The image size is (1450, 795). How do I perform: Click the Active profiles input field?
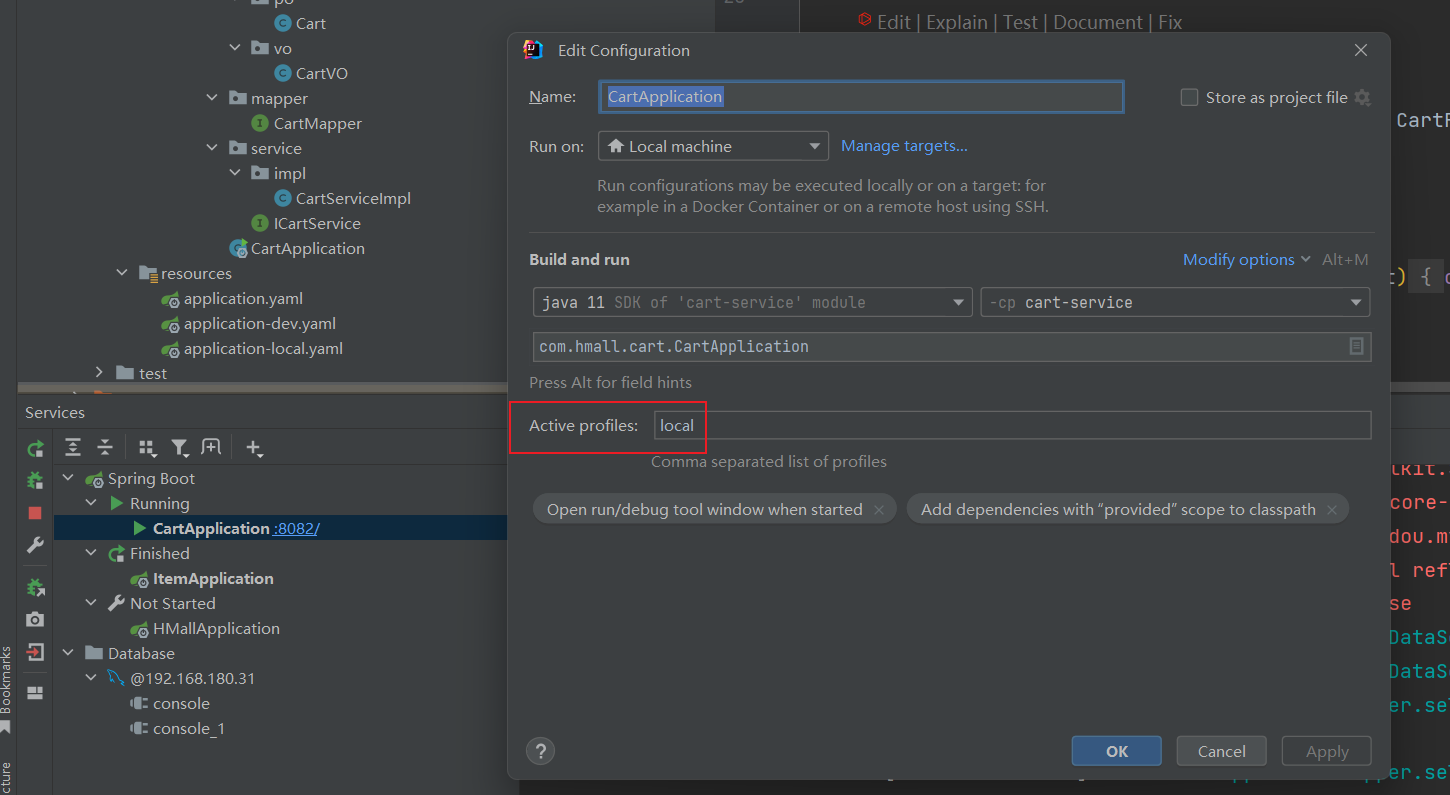1012,425
